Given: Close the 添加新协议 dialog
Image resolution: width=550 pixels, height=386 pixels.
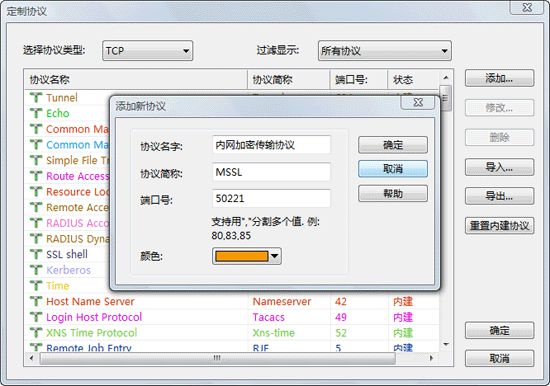Looking at the screenshot, I should click(418, 102).
